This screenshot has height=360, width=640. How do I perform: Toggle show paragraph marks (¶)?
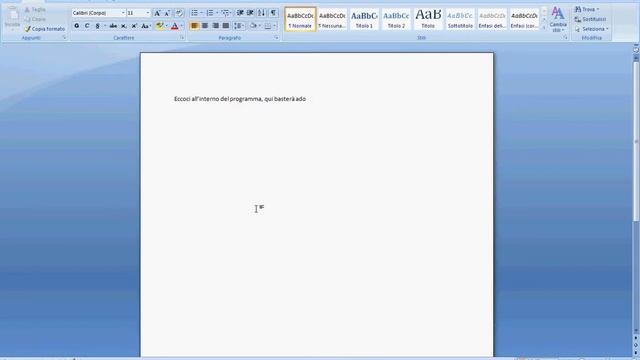coord(273,13)
